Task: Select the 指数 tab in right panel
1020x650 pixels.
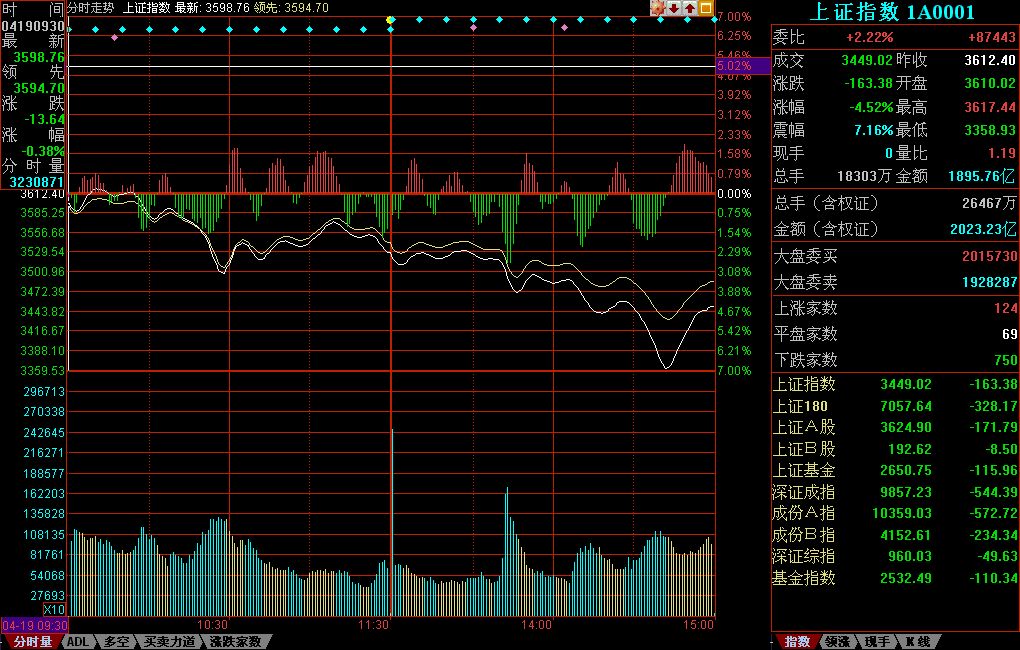Action: click(x=797, y=642)
